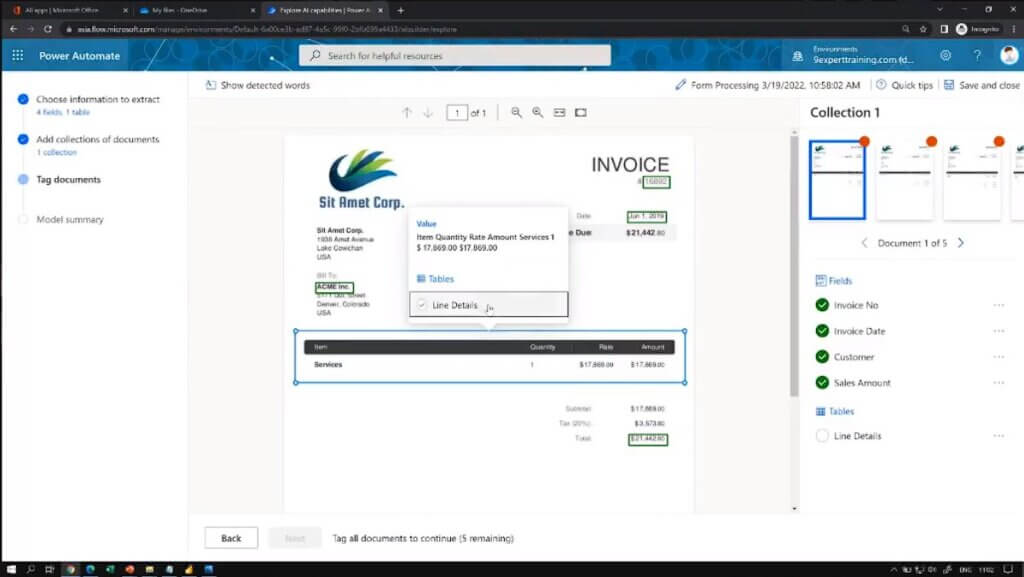Click the page number input box

[456, 112]
